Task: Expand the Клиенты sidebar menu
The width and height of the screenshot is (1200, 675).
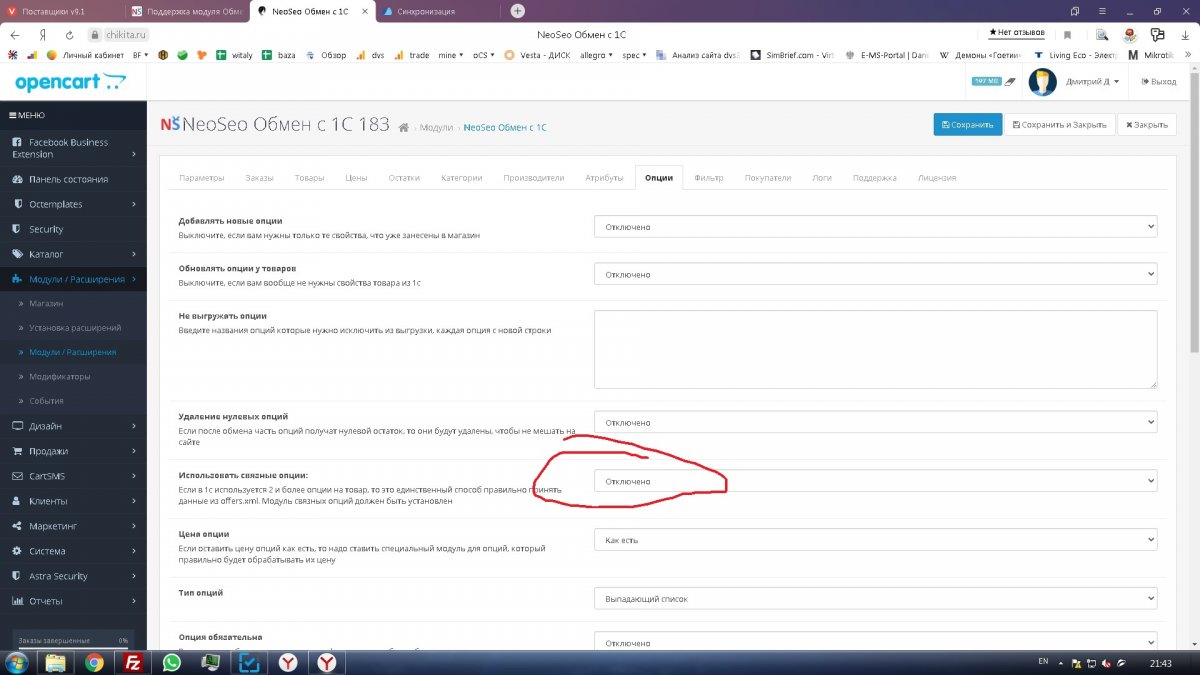Action: [x=73, y=501]
